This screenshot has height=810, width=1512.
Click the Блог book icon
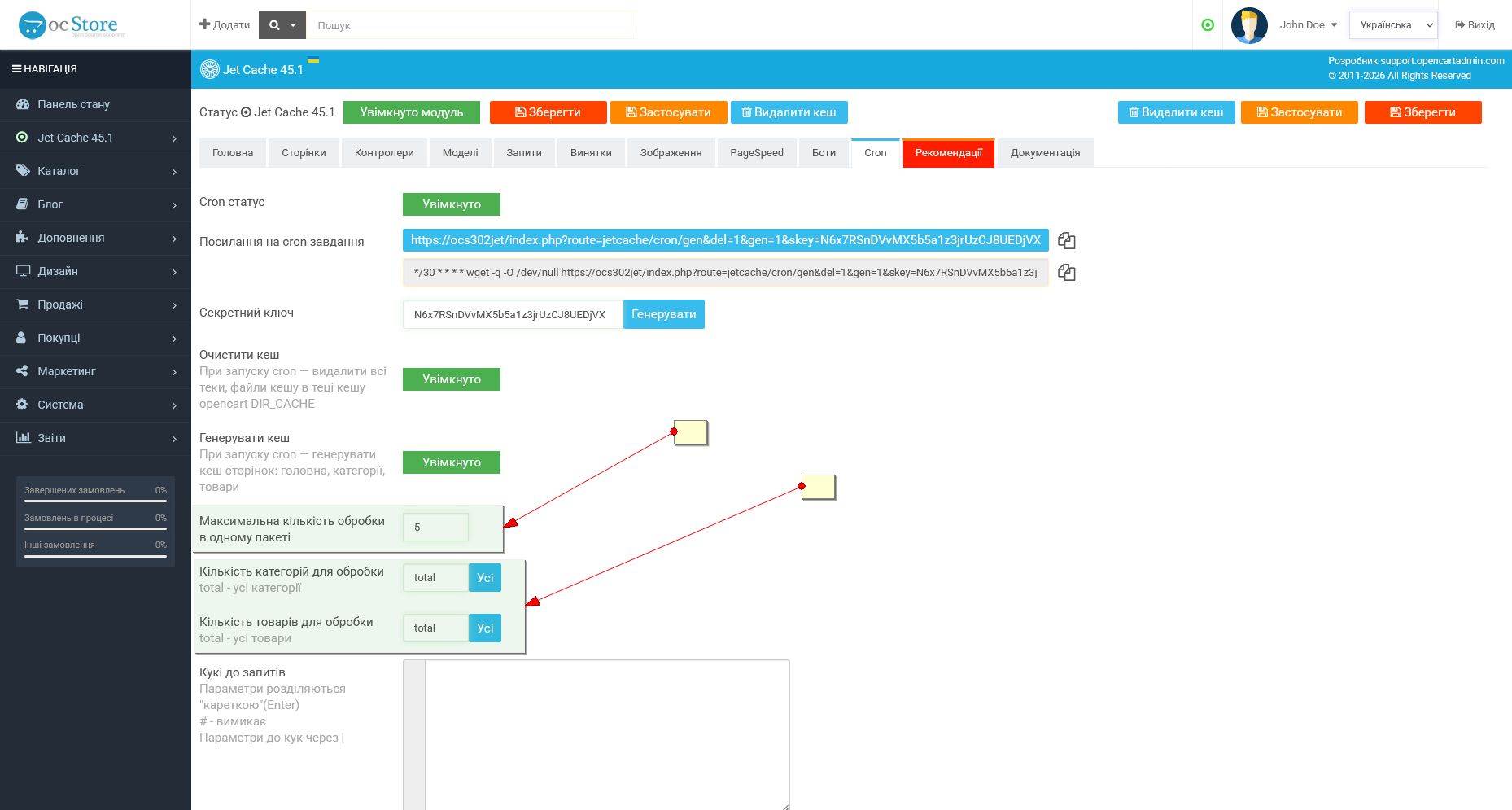point(22,204)
